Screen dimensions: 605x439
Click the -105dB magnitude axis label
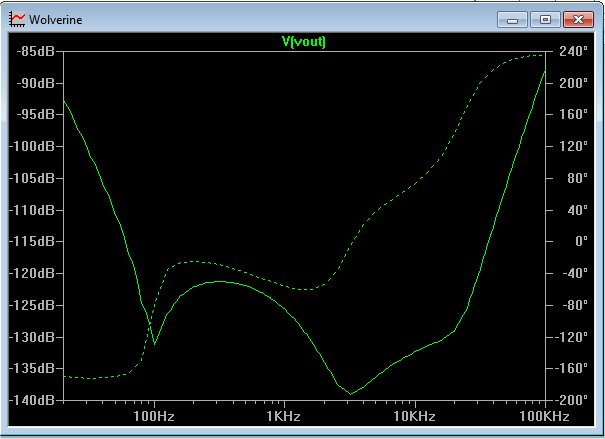pos(32,178)
